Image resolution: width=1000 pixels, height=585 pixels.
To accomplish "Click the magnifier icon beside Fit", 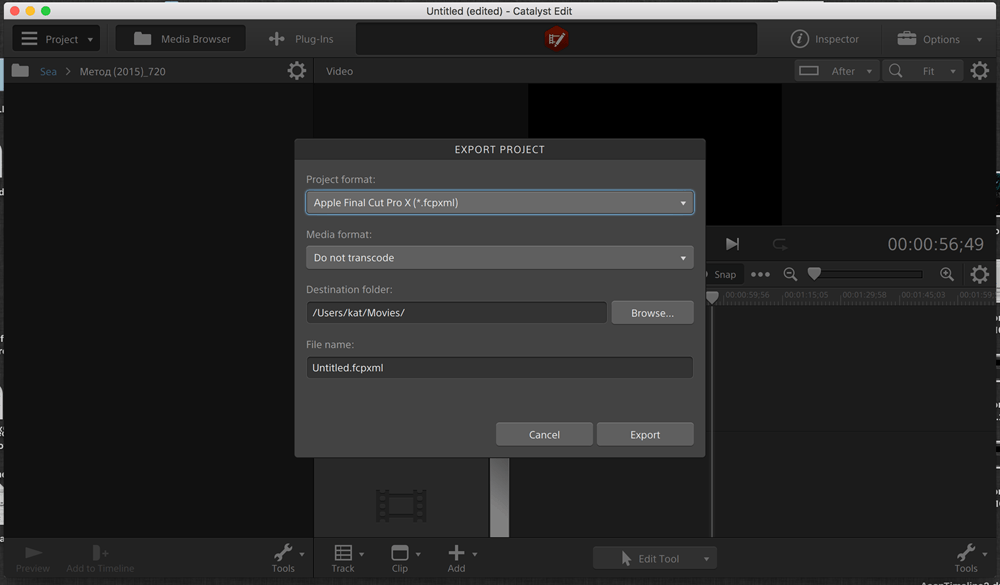I will coord(895,71).
